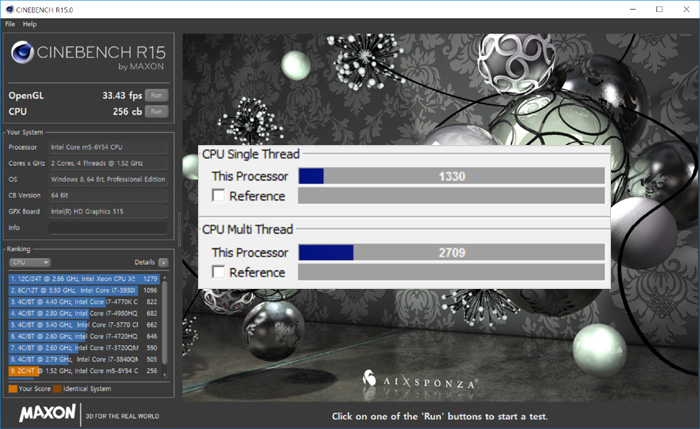
Task: Click the OpenGL 33.43 fps score
Action: [122, 96]
